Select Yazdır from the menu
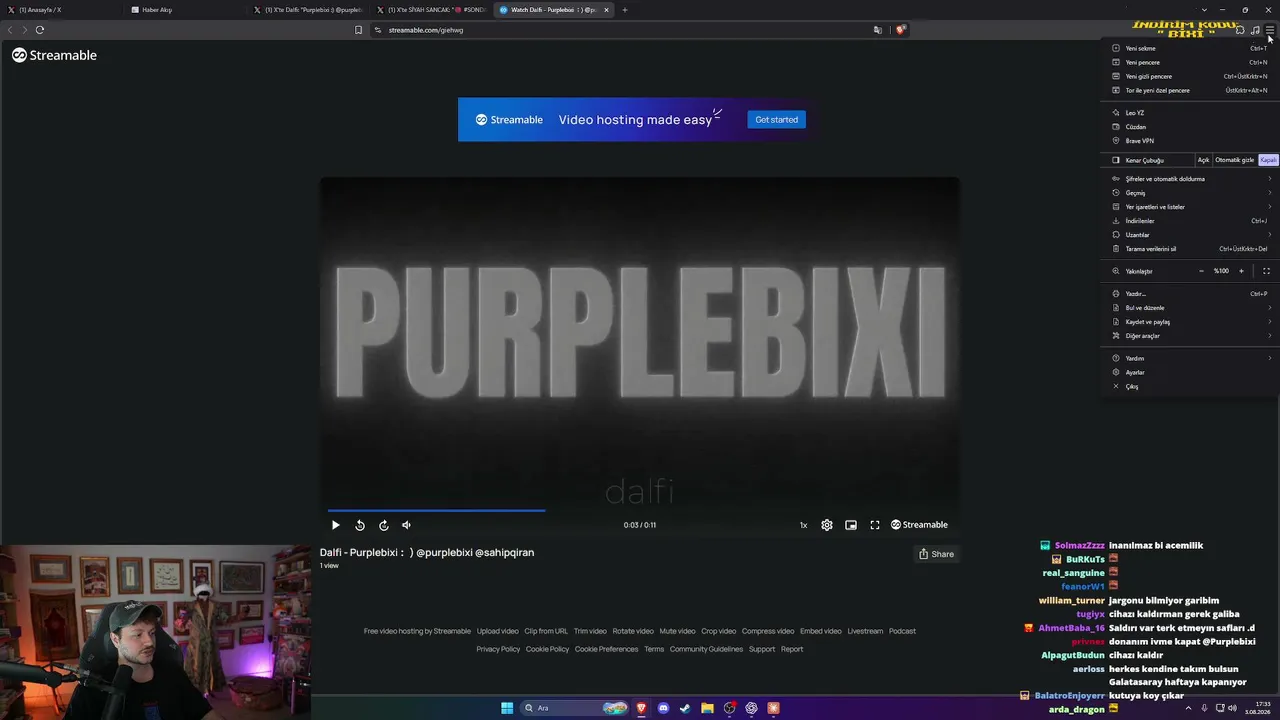1280x720 pixels. [x=1190, y=294]
